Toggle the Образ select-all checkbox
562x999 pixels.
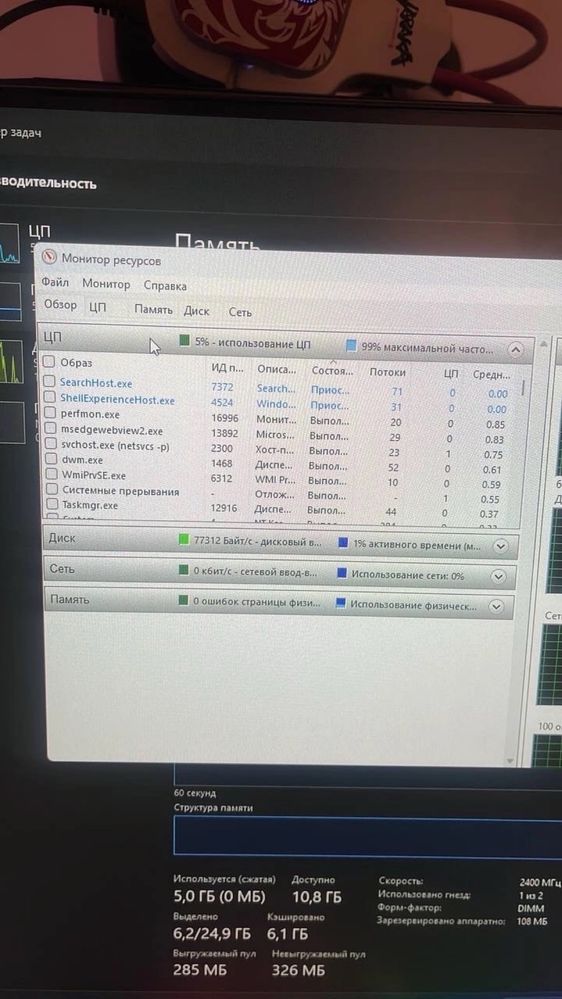point(48,362)
